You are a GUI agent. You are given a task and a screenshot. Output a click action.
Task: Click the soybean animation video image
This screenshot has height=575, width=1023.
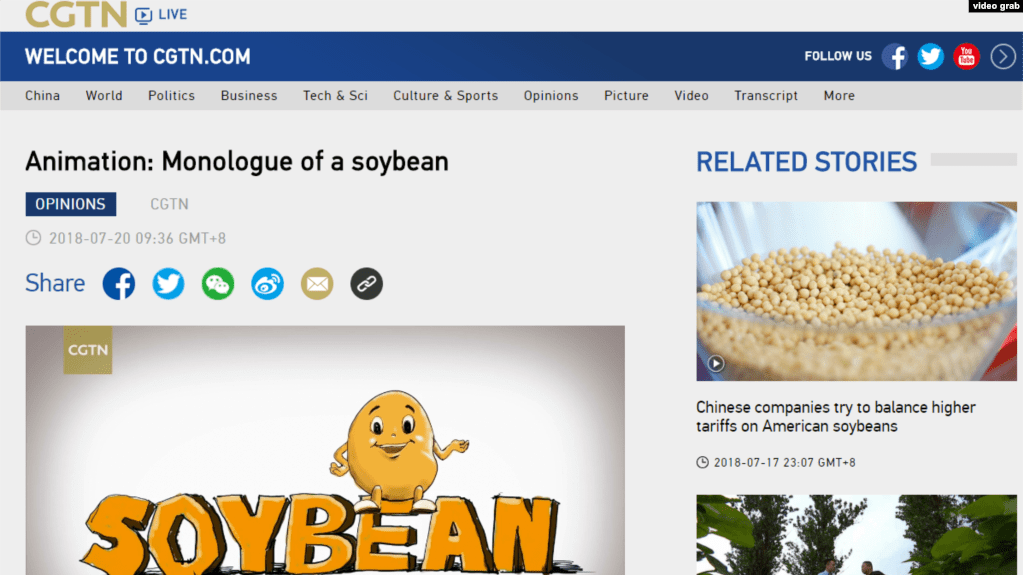325,450
